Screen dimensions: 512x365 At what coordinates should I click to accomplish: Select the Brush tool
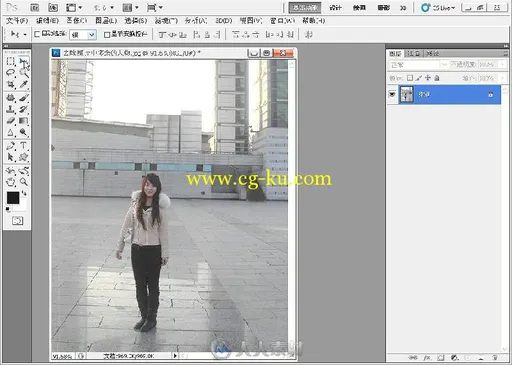(23, 98)
